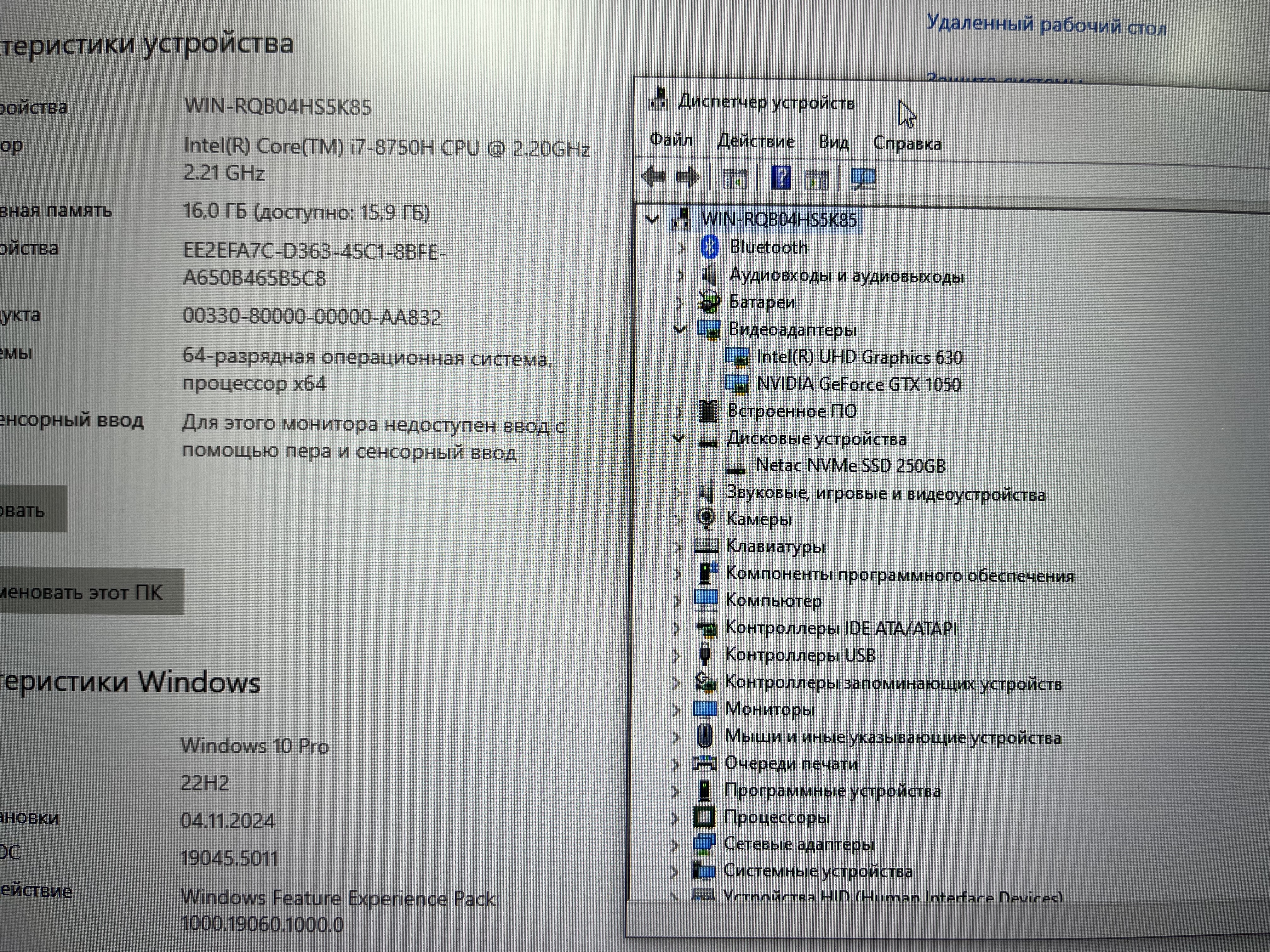Click the blue Help question-mark toolbar icon
This screenshot has height=952, width=1270.
point(781,178)
